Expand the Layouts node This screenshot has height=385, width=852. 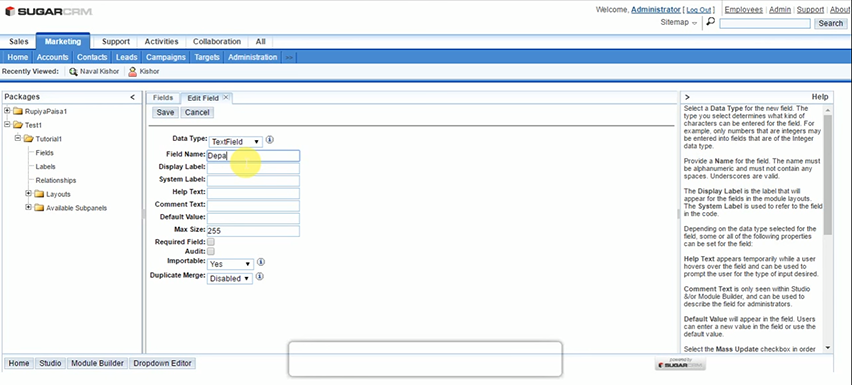pos(28,193)
